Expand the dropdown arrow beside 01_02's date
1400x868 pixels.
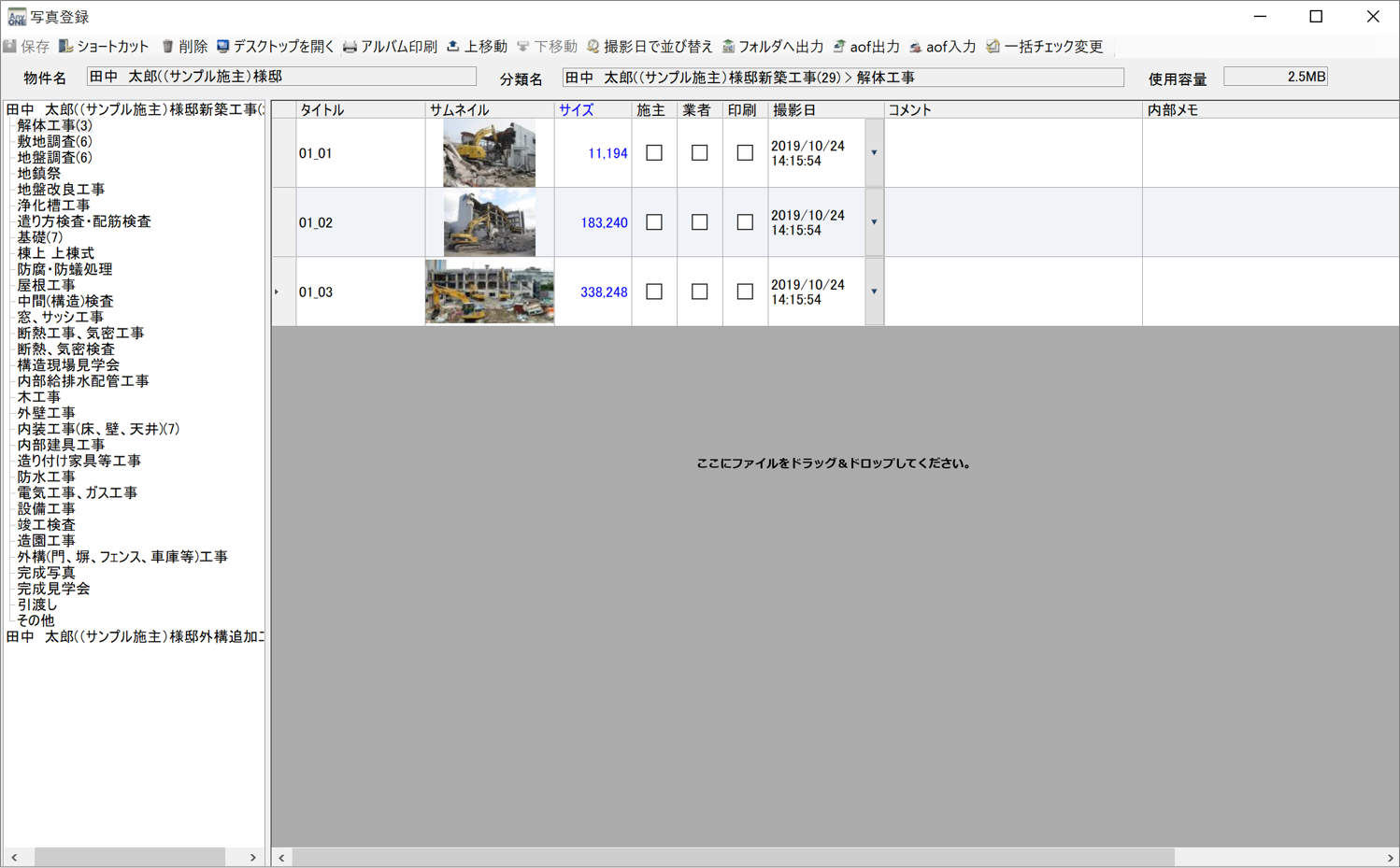tap(873, 221)
